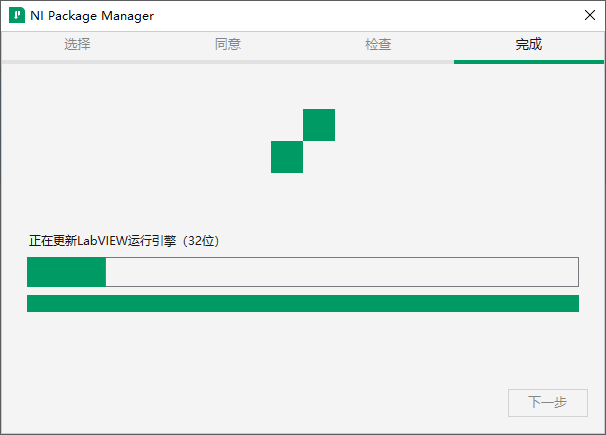Click the filled part of the package progress bar
The image size is (606, 435).
[x=66, y=272]
